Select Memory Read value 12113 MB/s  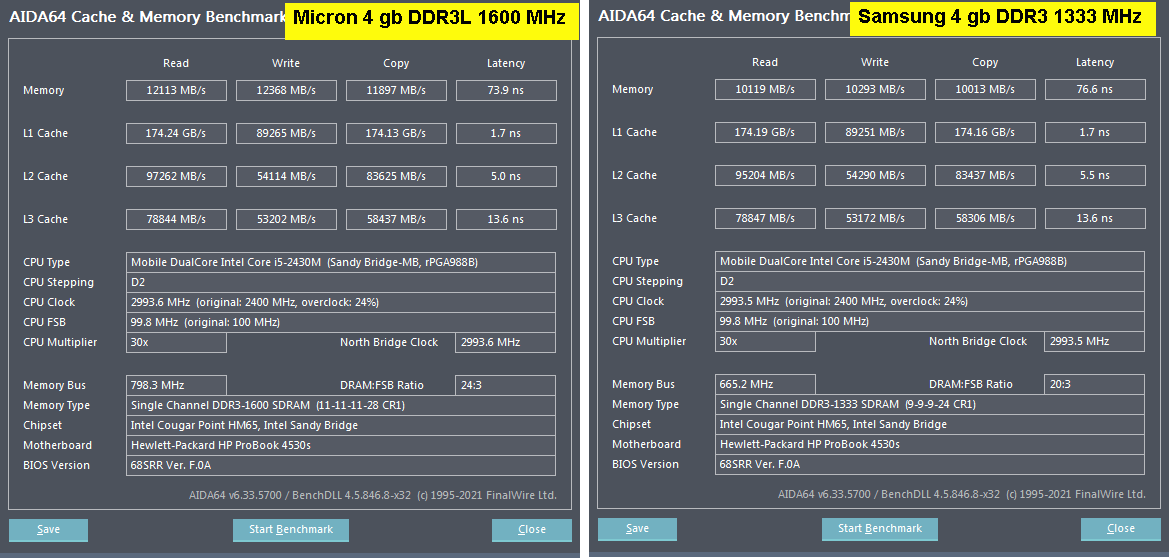(177, 91)
